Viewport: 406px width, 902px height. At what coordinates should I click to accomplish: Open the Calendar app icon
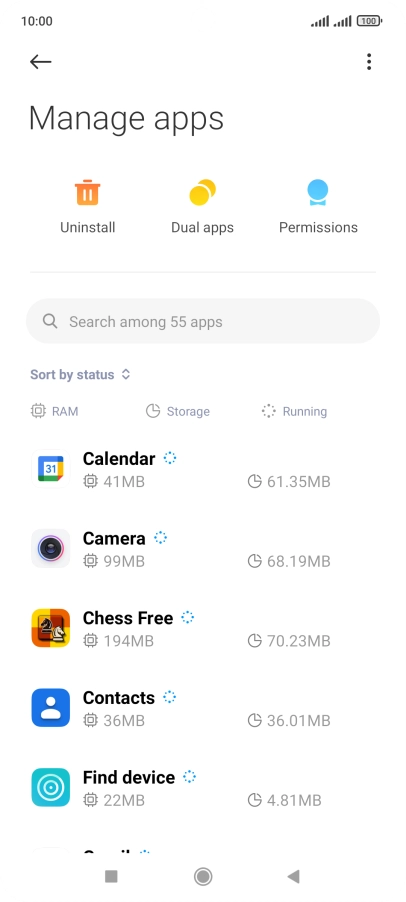51,468
